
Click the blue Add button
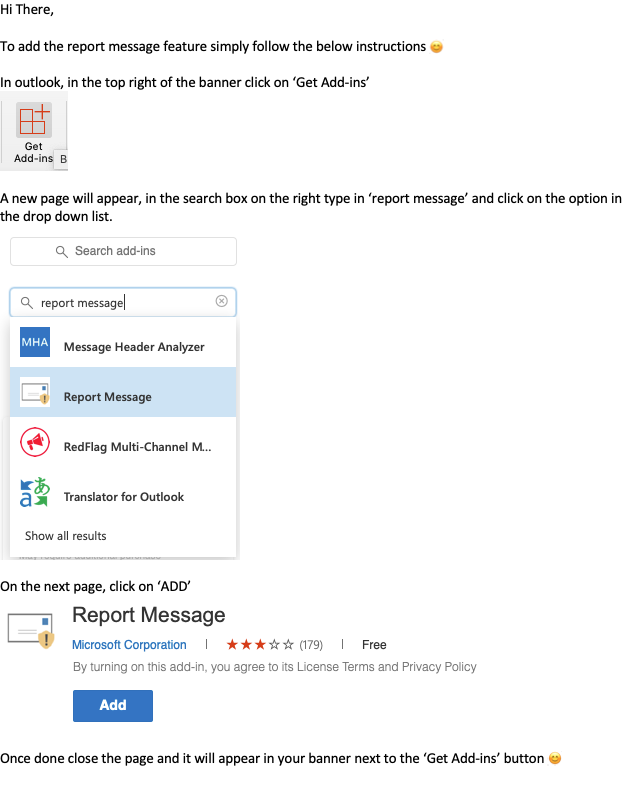[x=113, y=706]
